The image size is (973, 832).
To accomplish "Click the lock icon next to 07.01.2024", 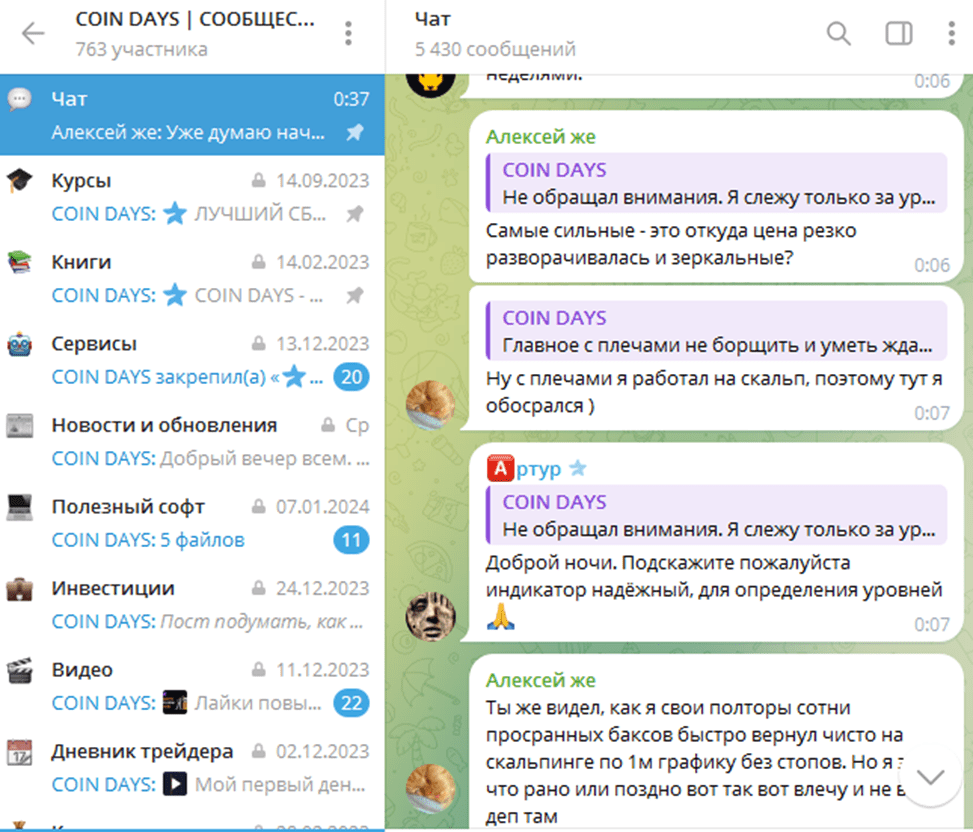I will pyautogui.click(x=259, y=506).
